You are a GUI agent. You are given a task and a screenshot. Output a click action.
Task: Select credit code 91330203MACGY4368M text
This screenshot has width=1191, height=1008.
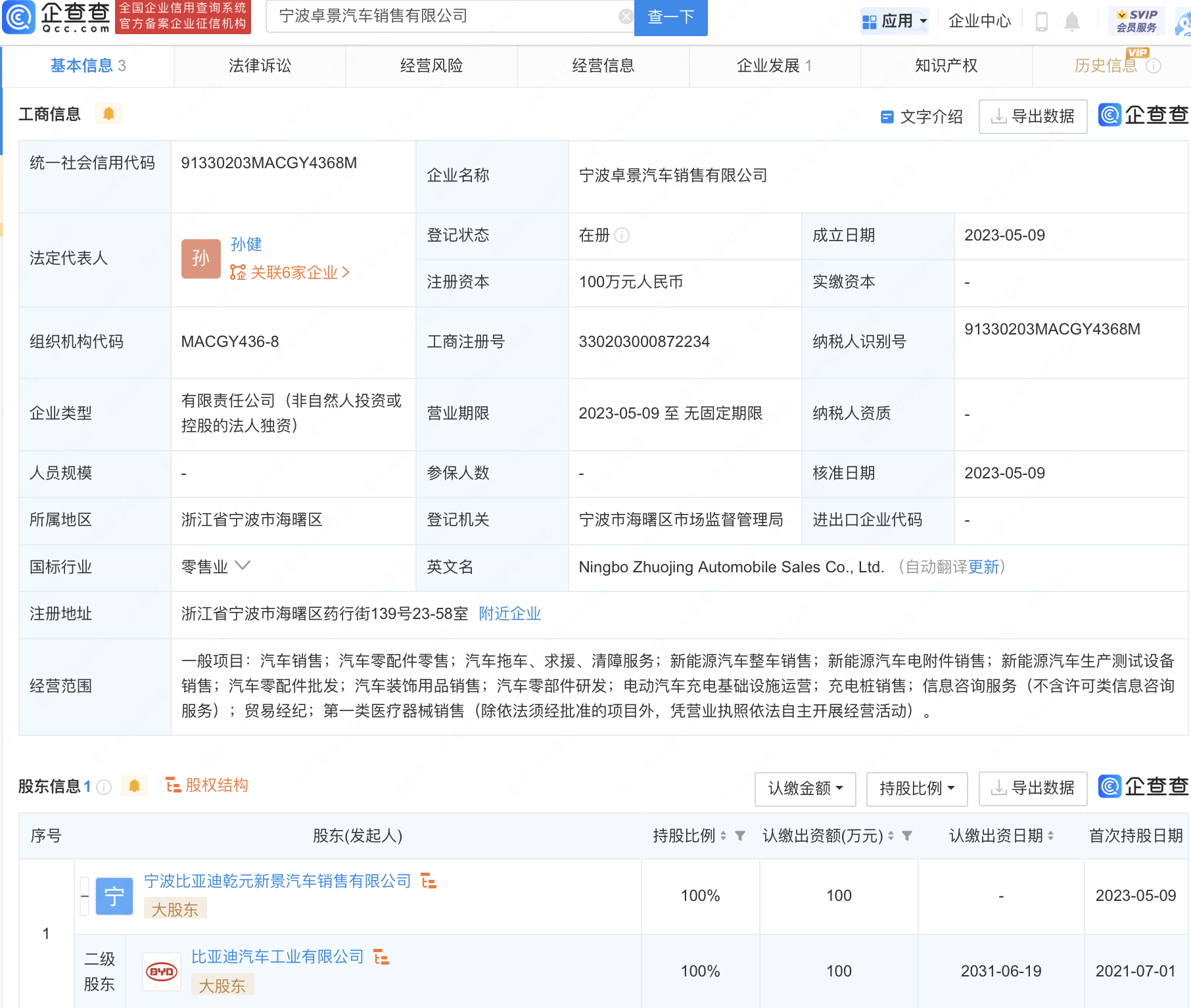point(269,163)
